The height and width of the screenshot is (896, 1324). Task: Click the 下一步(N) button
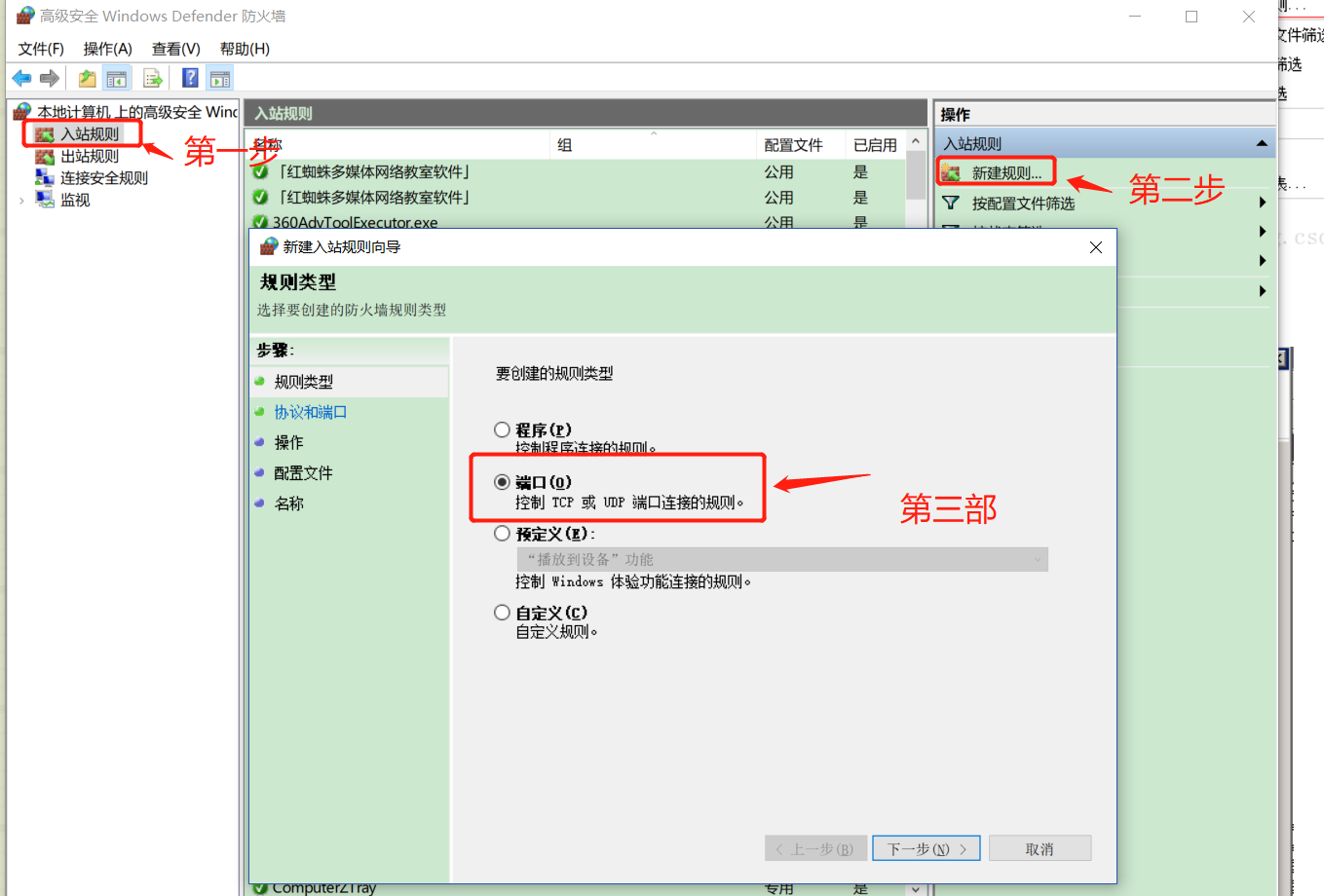(926, 848)
